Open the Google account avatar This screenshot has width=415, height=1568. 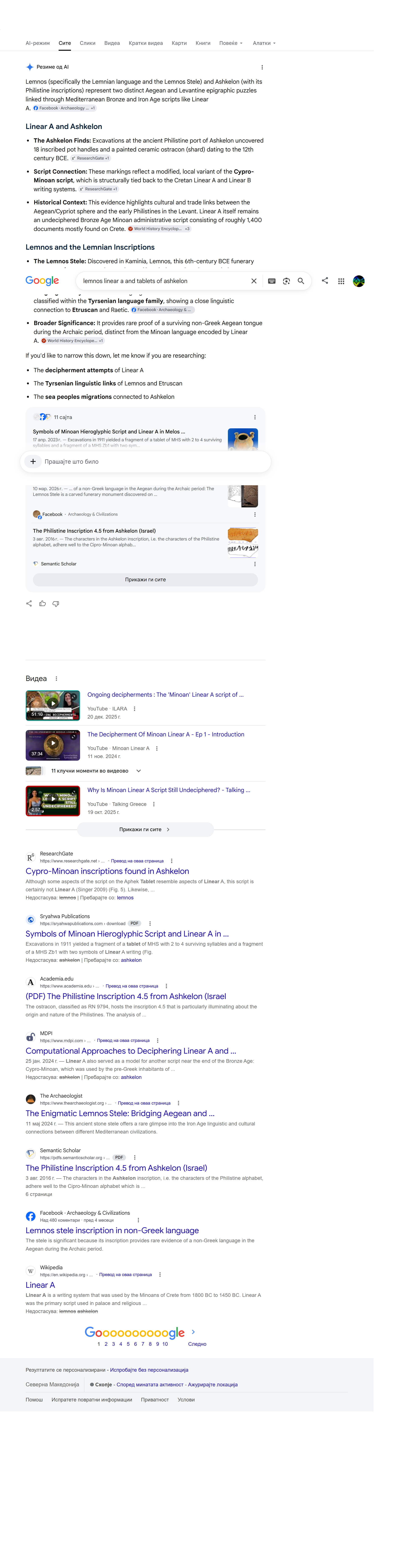click(359, 281)
